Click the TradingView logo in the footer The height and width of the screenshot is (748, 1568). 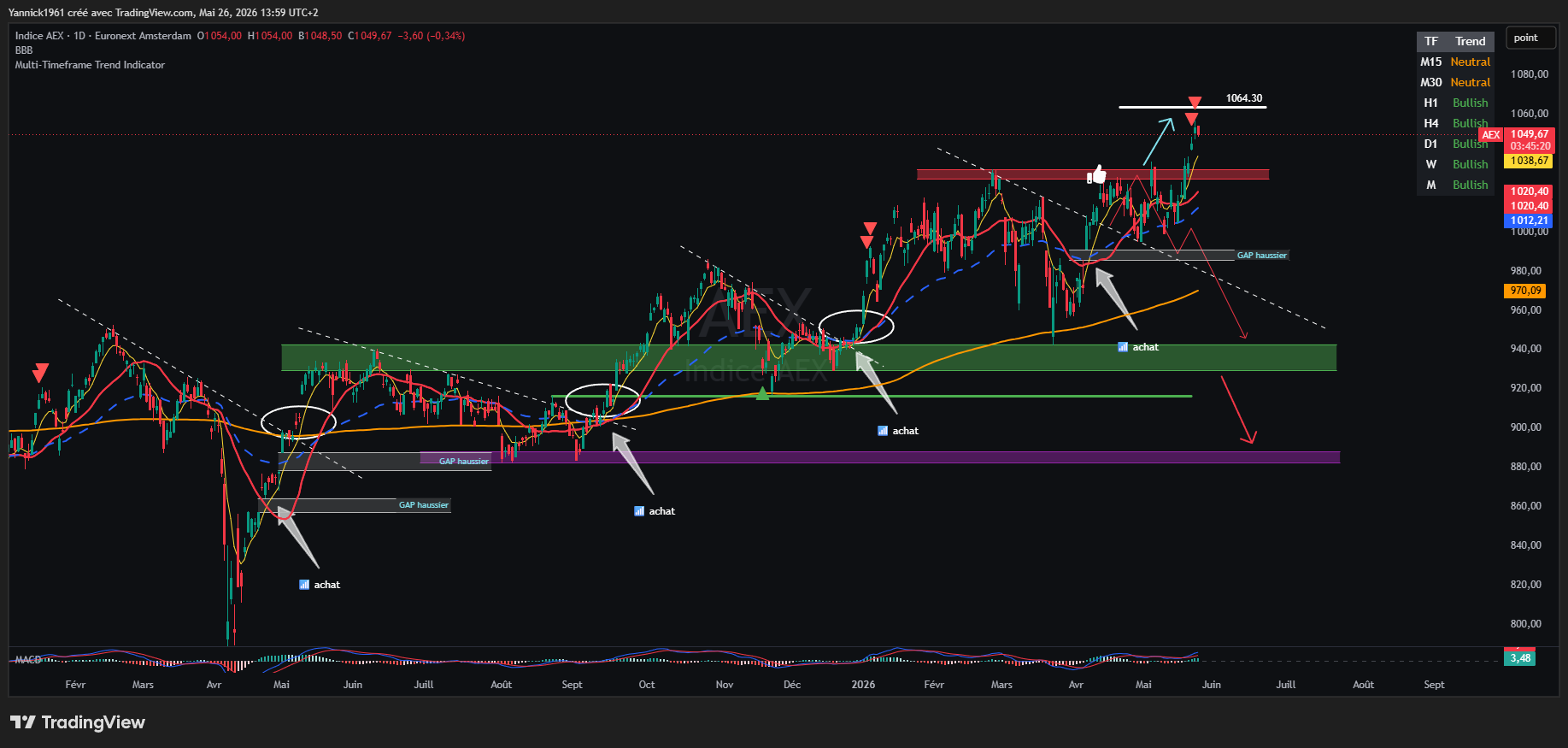pyautogui.click(x=78, y=722)
